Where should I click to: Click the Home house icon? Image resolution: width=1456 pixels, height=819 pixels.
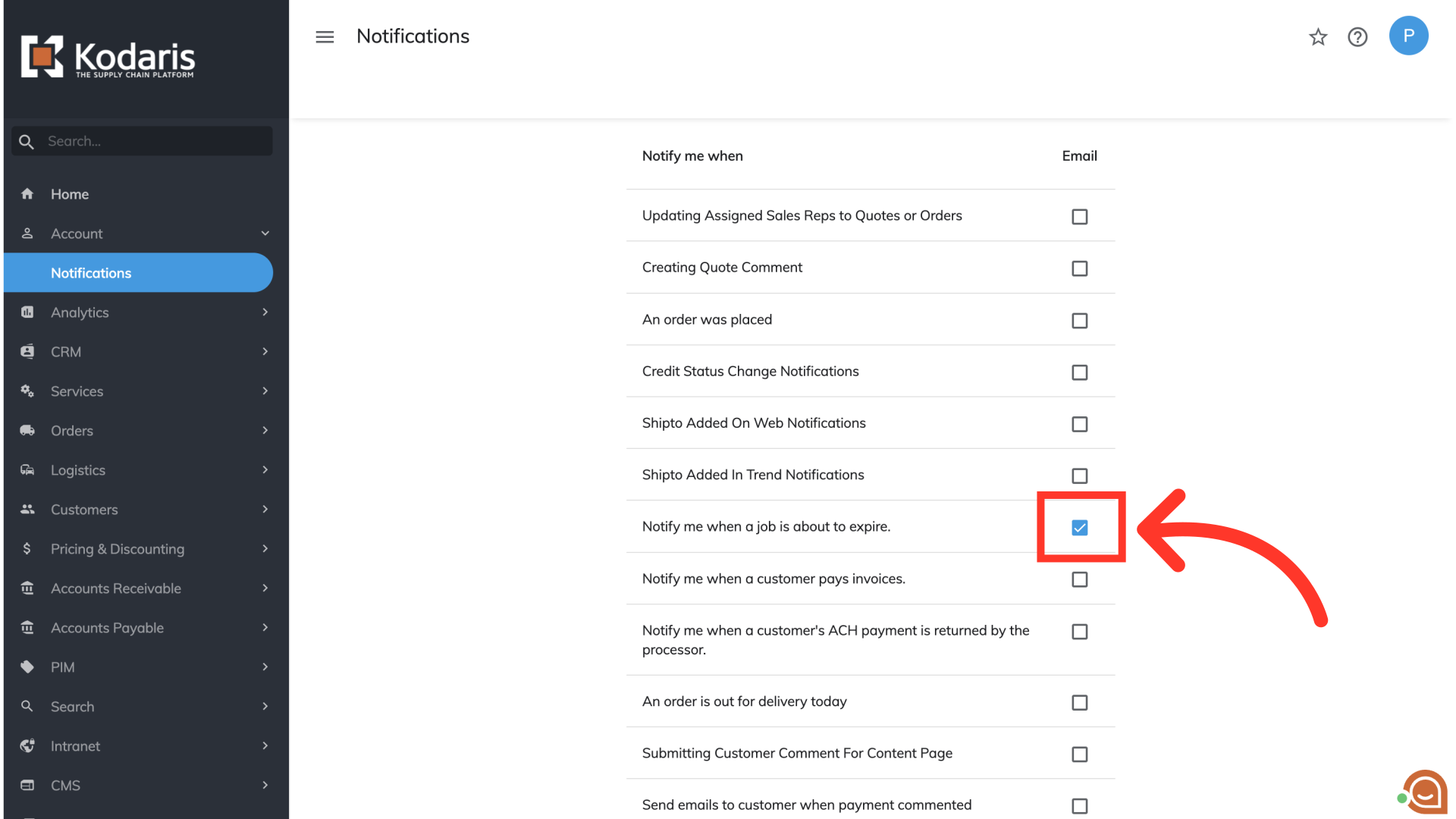(27, 194)
